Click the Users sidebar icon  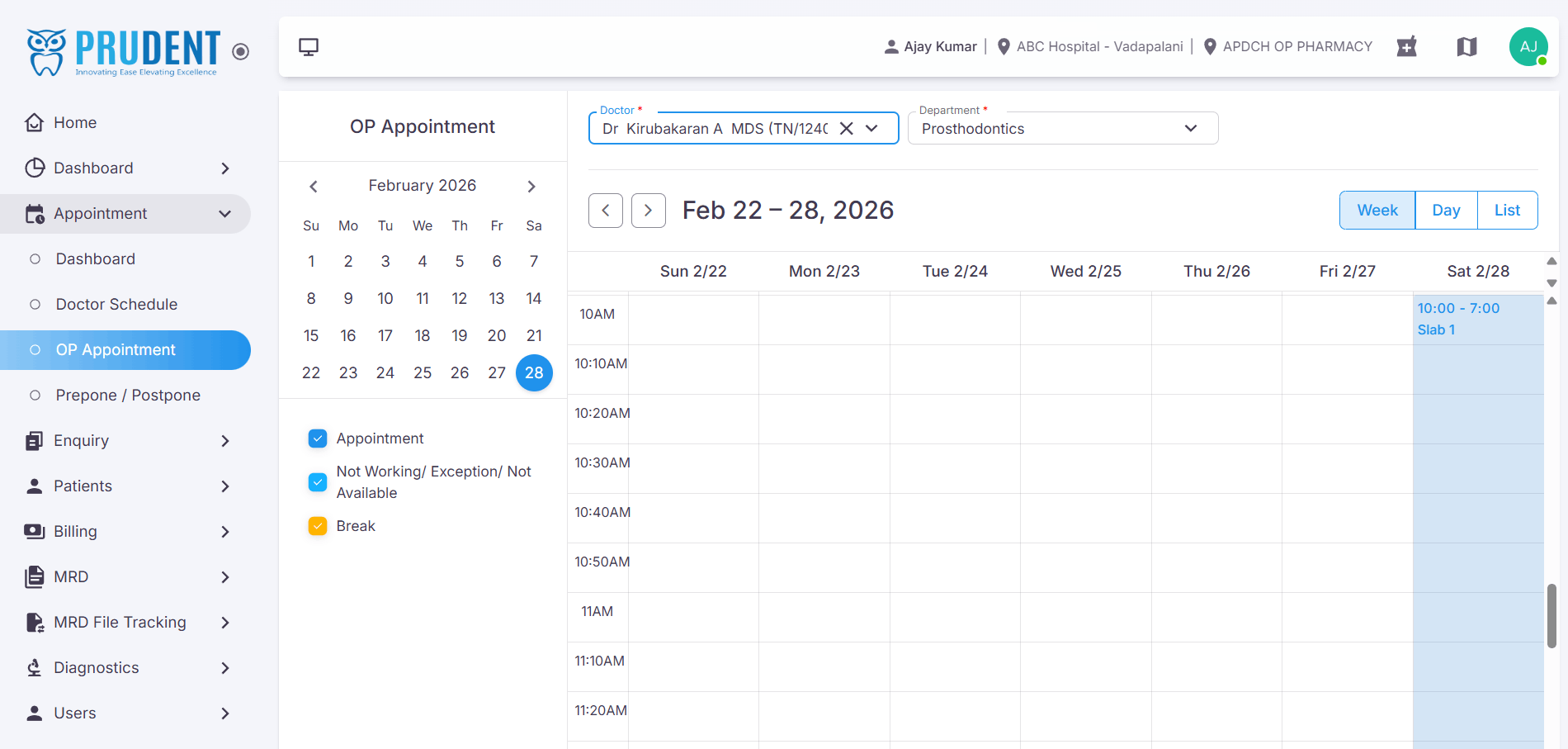coord(34,713)
